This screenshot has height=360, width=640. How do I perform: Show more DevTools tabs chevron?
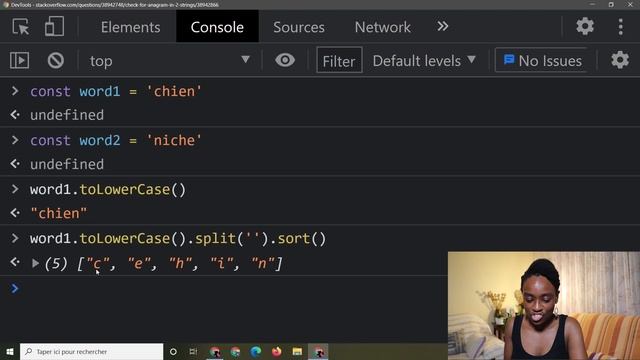coord(443,27)
